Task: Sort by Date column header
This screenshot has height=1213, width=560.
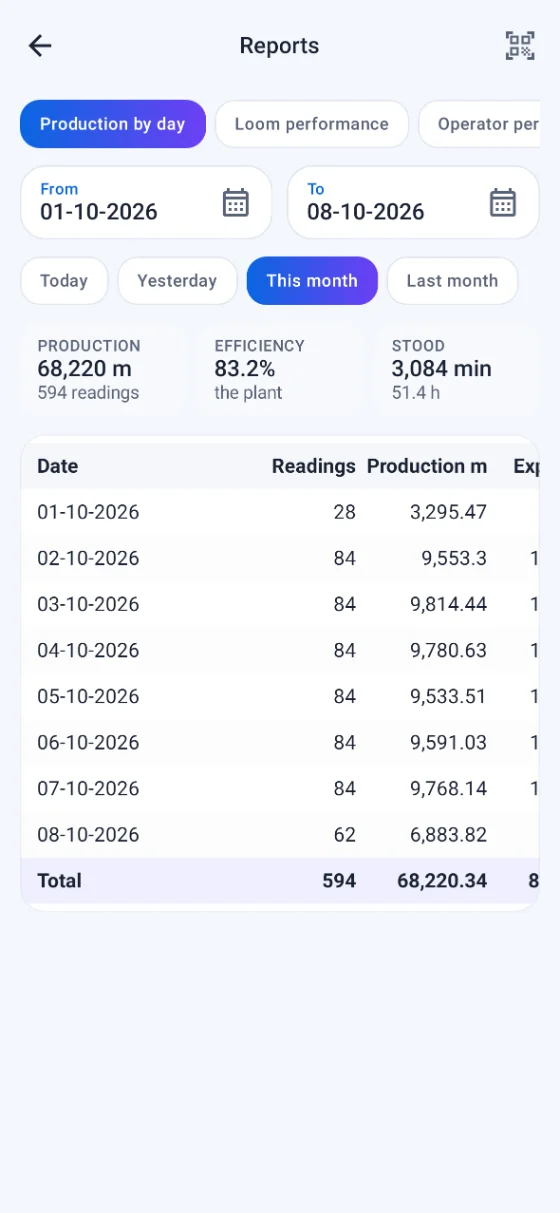Action: tap(58, 466)
